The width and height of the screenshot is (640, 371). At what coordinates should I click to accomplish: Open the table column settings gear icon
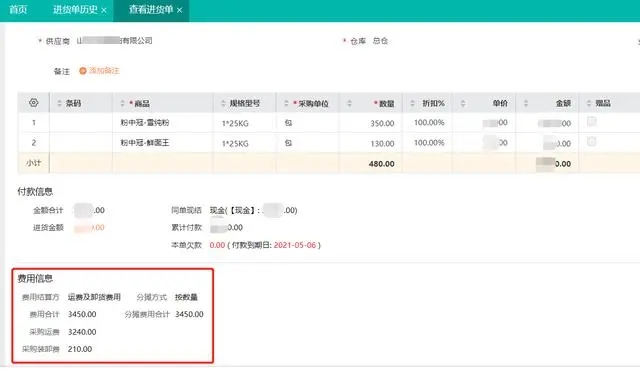click(34, 103)
